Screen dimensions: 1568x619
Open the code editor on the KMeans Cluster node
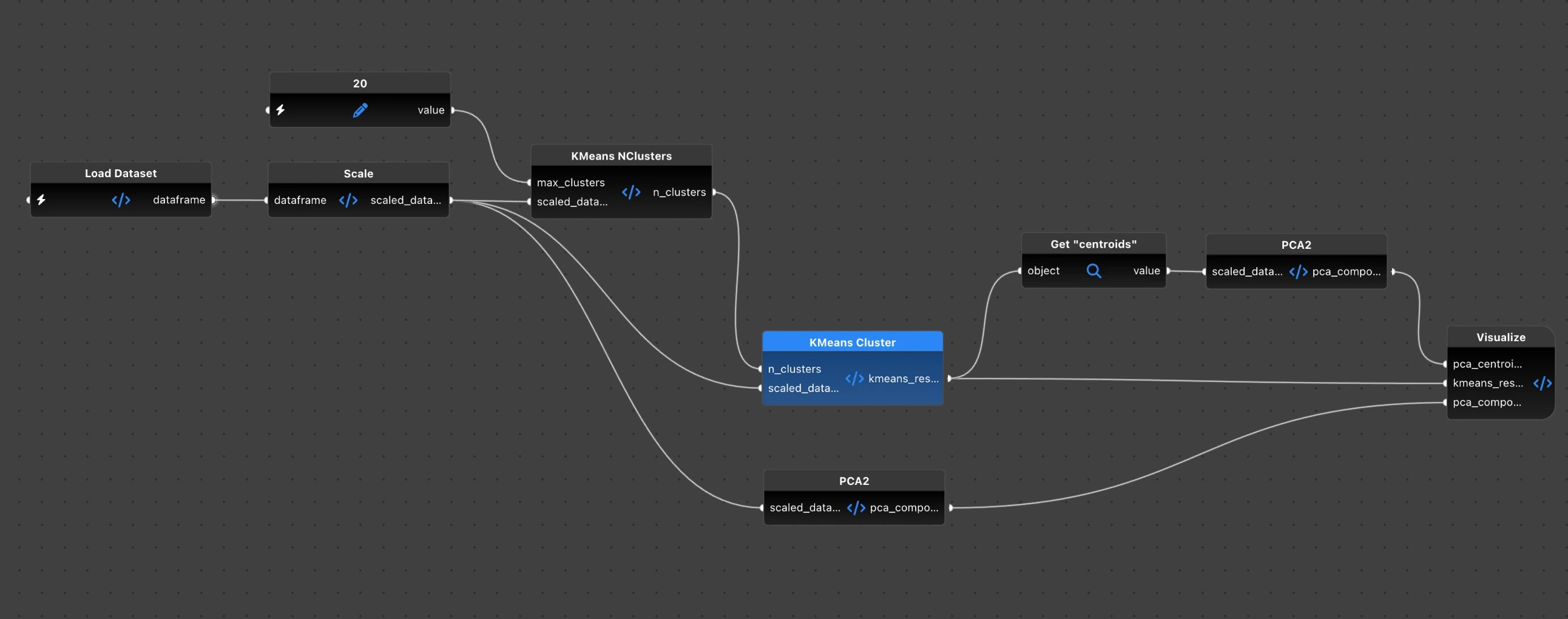tap(853, 379)
